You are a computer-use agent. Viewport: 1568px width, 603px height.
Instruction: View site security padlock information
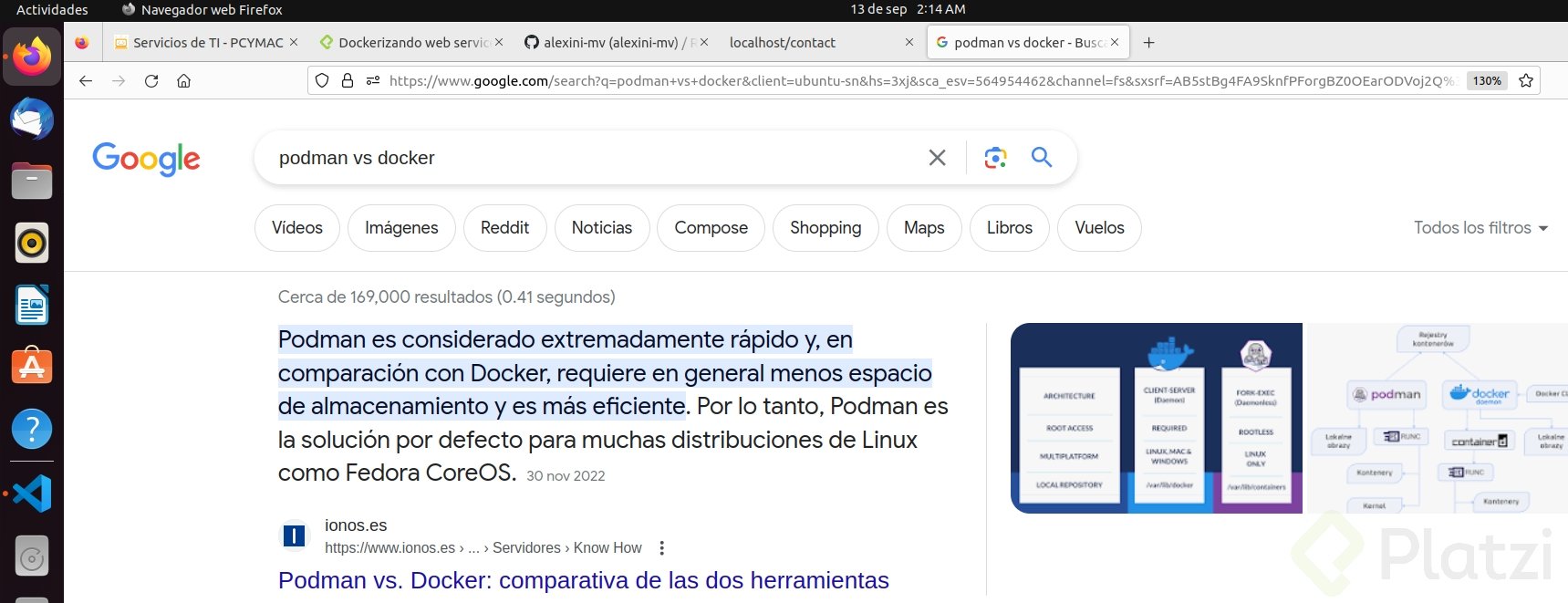click(x=348, y=80)
